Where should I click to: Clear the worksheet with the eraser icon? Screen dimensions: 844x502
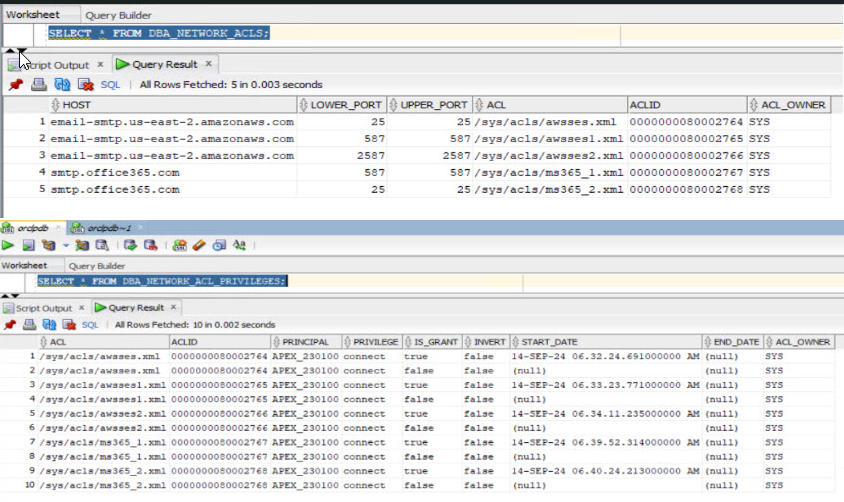(x=200, y=245)
